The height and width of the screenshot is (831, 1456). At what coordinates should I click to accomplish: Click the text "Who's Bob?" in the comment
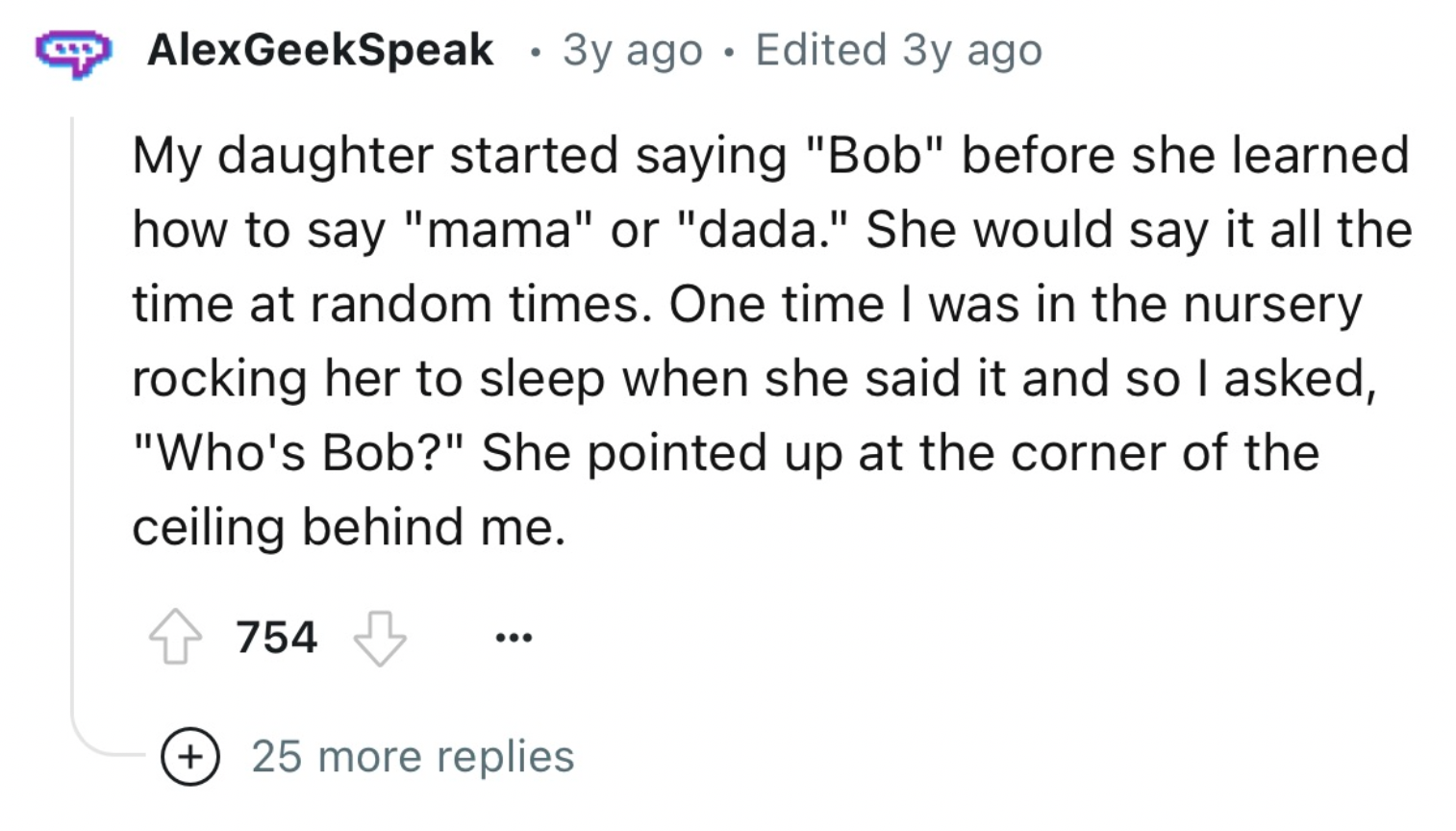coord(299,453)
